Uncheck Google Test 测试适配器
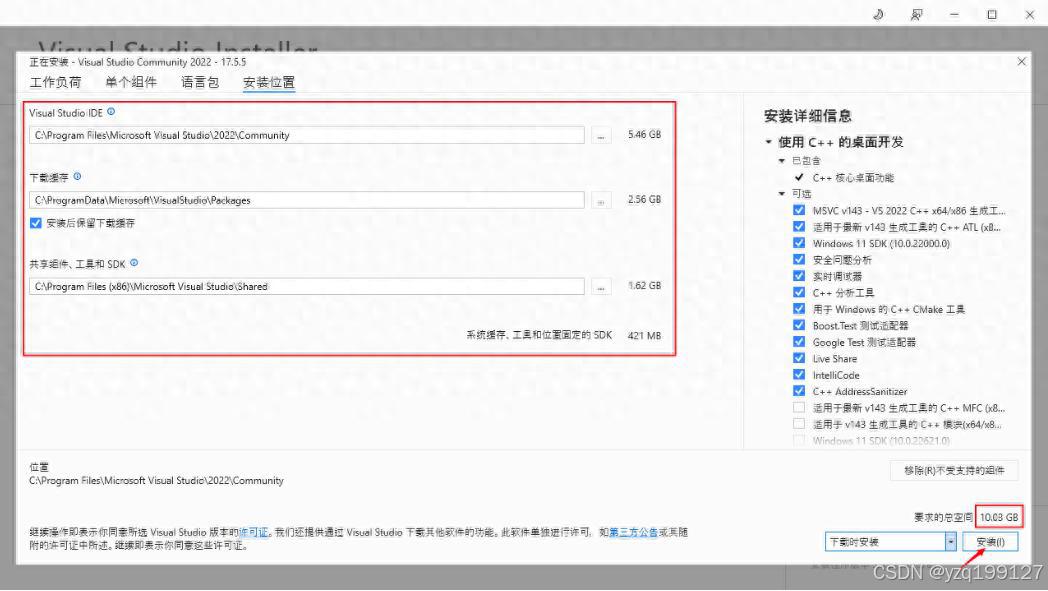Viewport: 1048px width, 591px height. [x=799, y=342]
